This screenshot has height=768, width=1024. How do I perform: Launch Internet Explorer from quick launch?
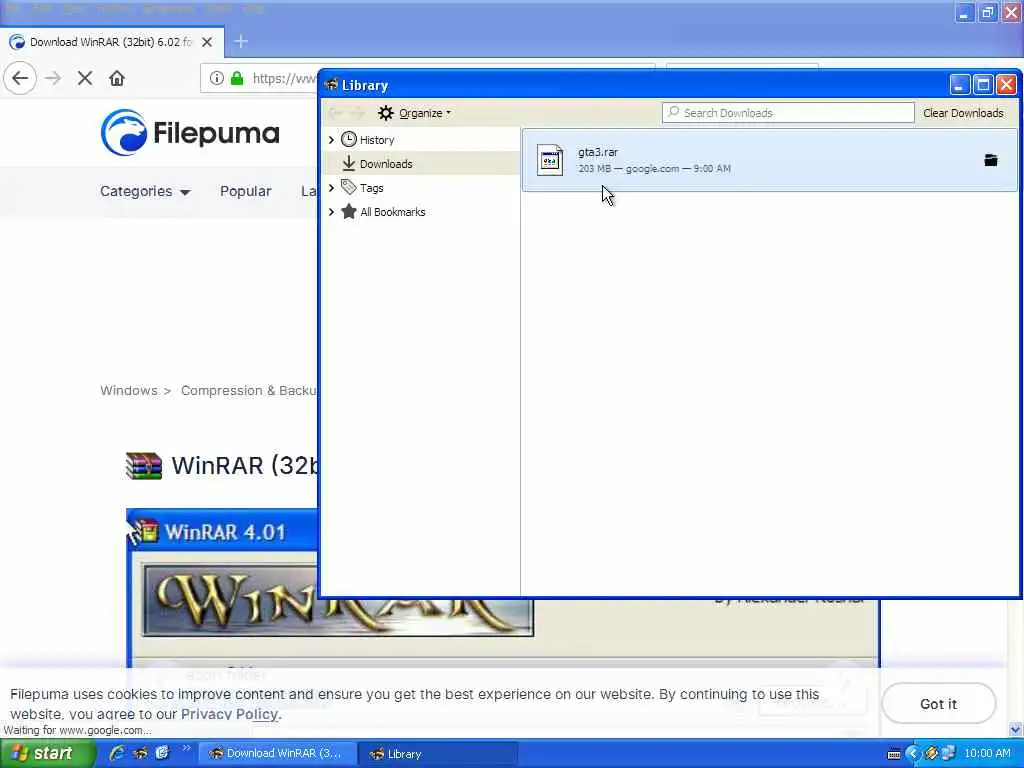(x=118, y=753)
